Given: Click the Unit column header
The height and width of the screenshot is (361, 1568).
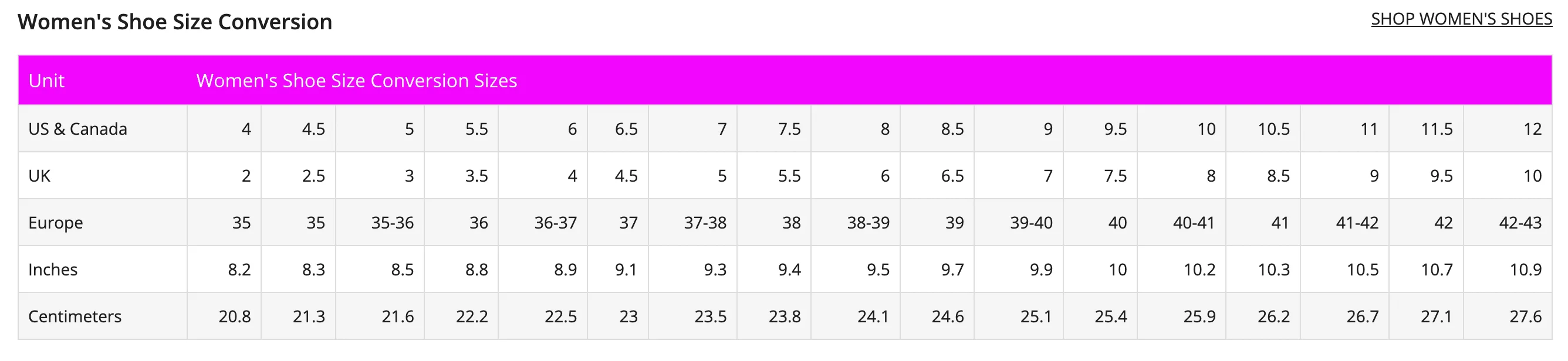Looking at the screenshot, I should (x=102, y=80).
